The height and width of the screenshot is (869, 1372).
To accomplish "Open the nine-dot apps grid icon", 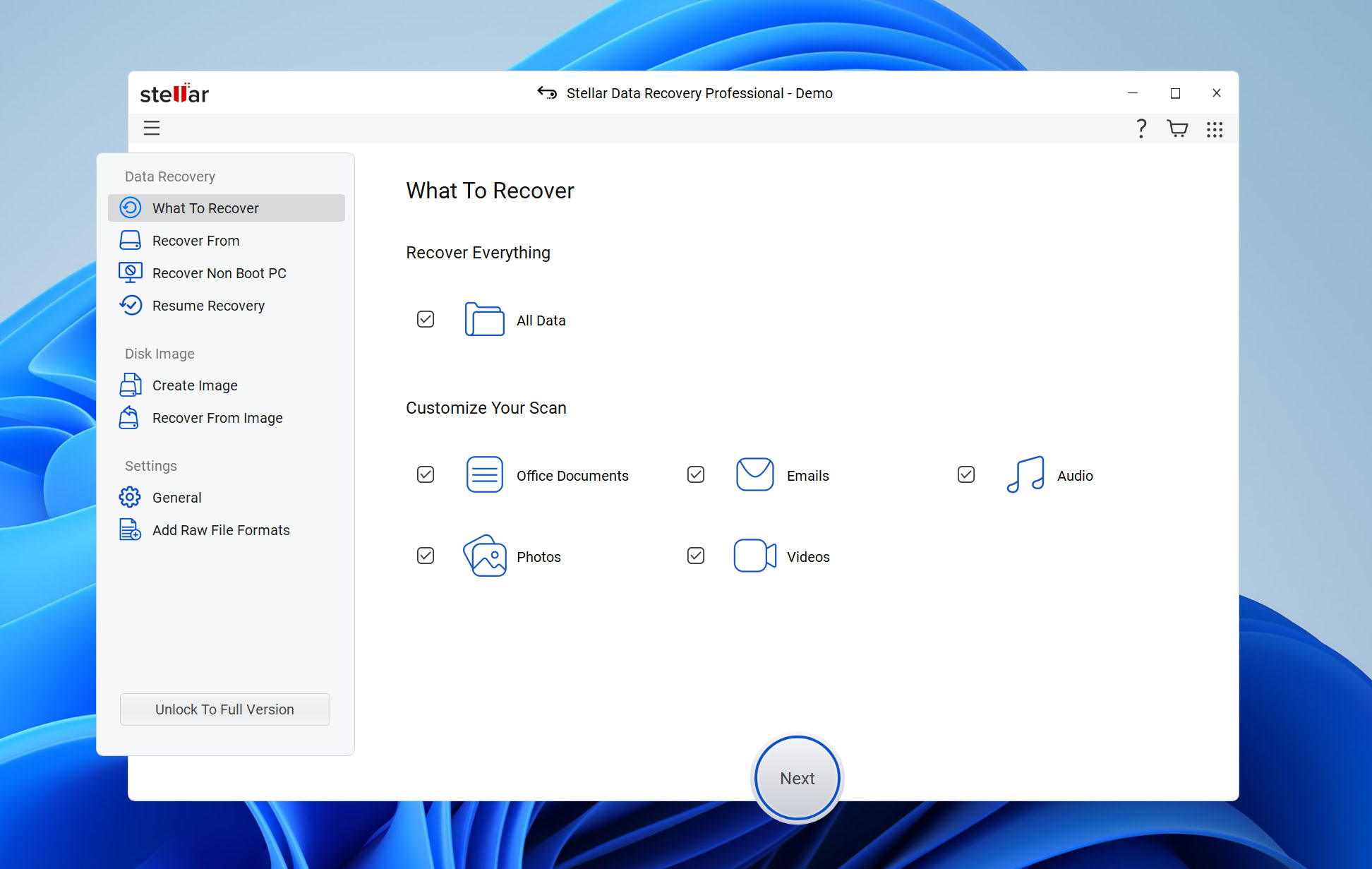I will [1215, 129].
